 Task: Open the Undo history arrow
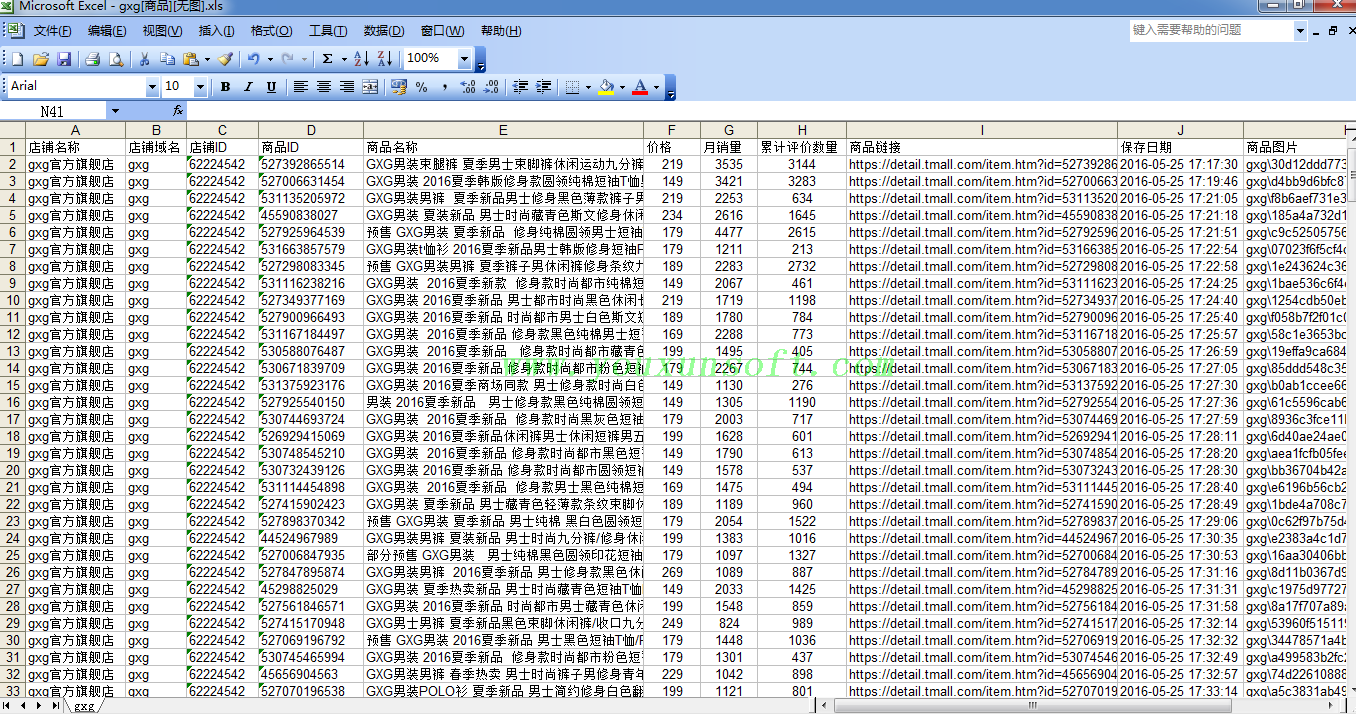tap(269, 59)
